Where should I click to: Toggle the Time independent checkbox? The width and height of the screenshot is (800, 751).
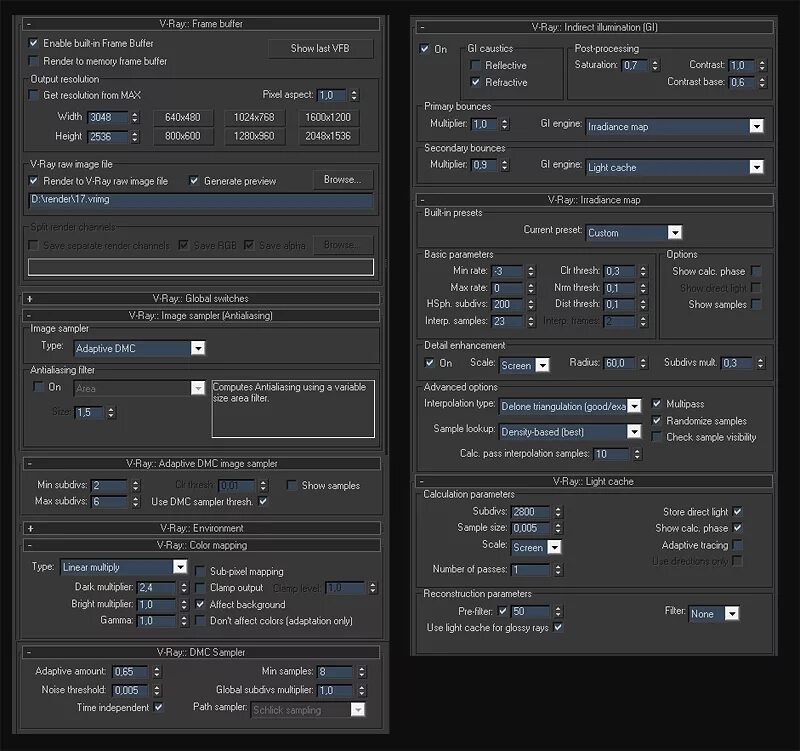[x=159, y=707]
